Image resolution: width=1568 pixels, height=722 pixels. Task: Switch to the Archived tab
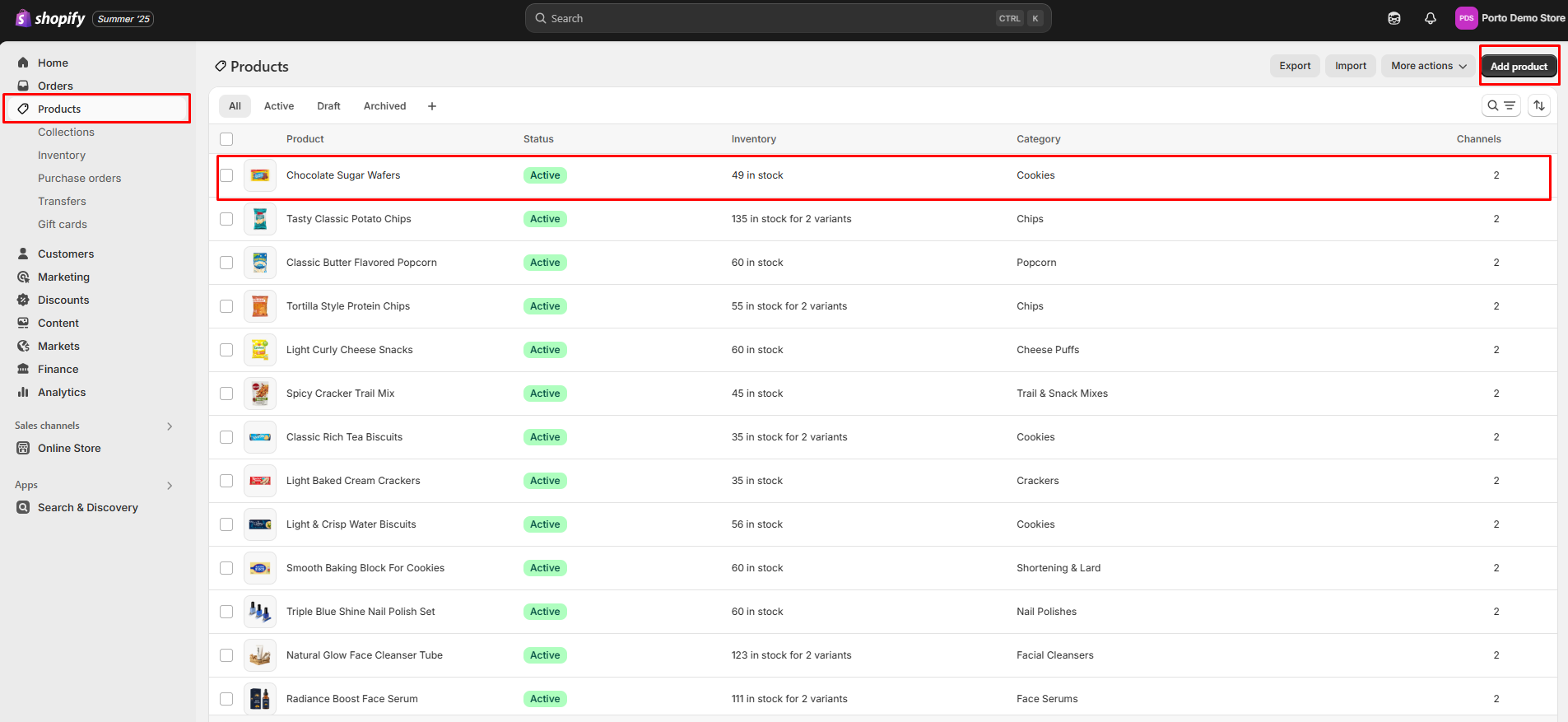384,106
